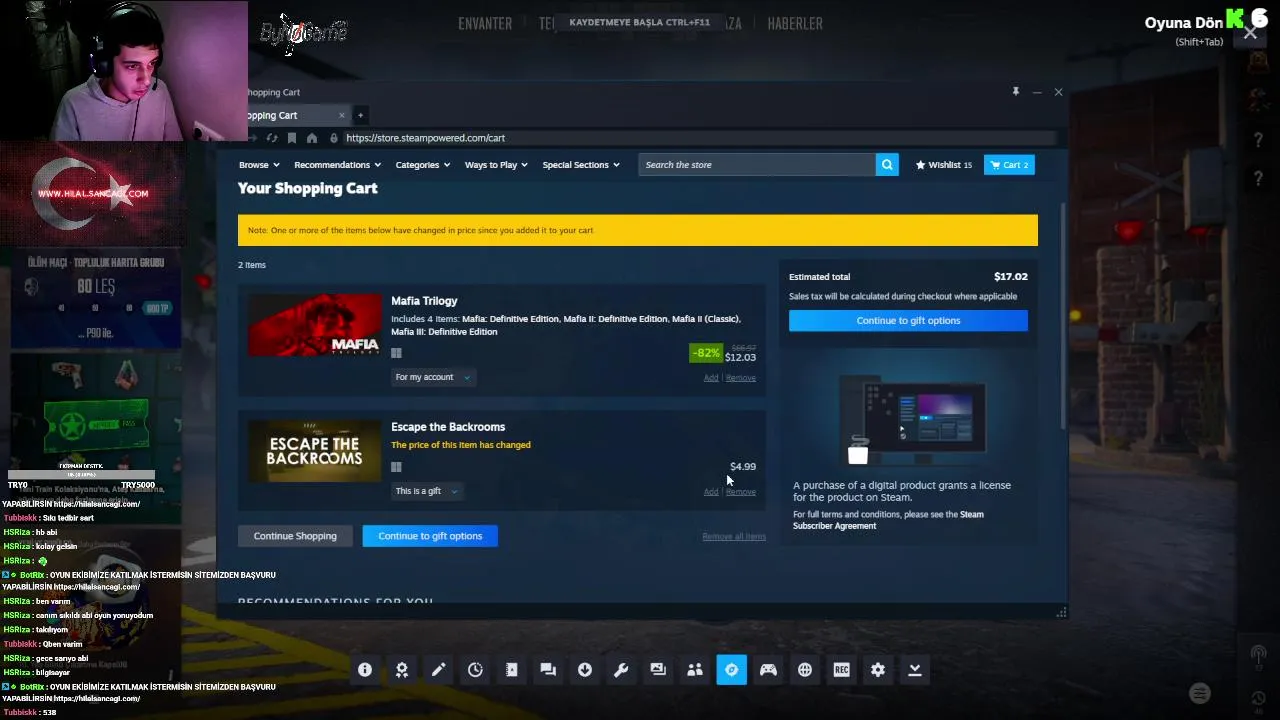This screenshot has height=720, width=1280.
Task: Click yellow price change note banner
Action: [638, 230]
